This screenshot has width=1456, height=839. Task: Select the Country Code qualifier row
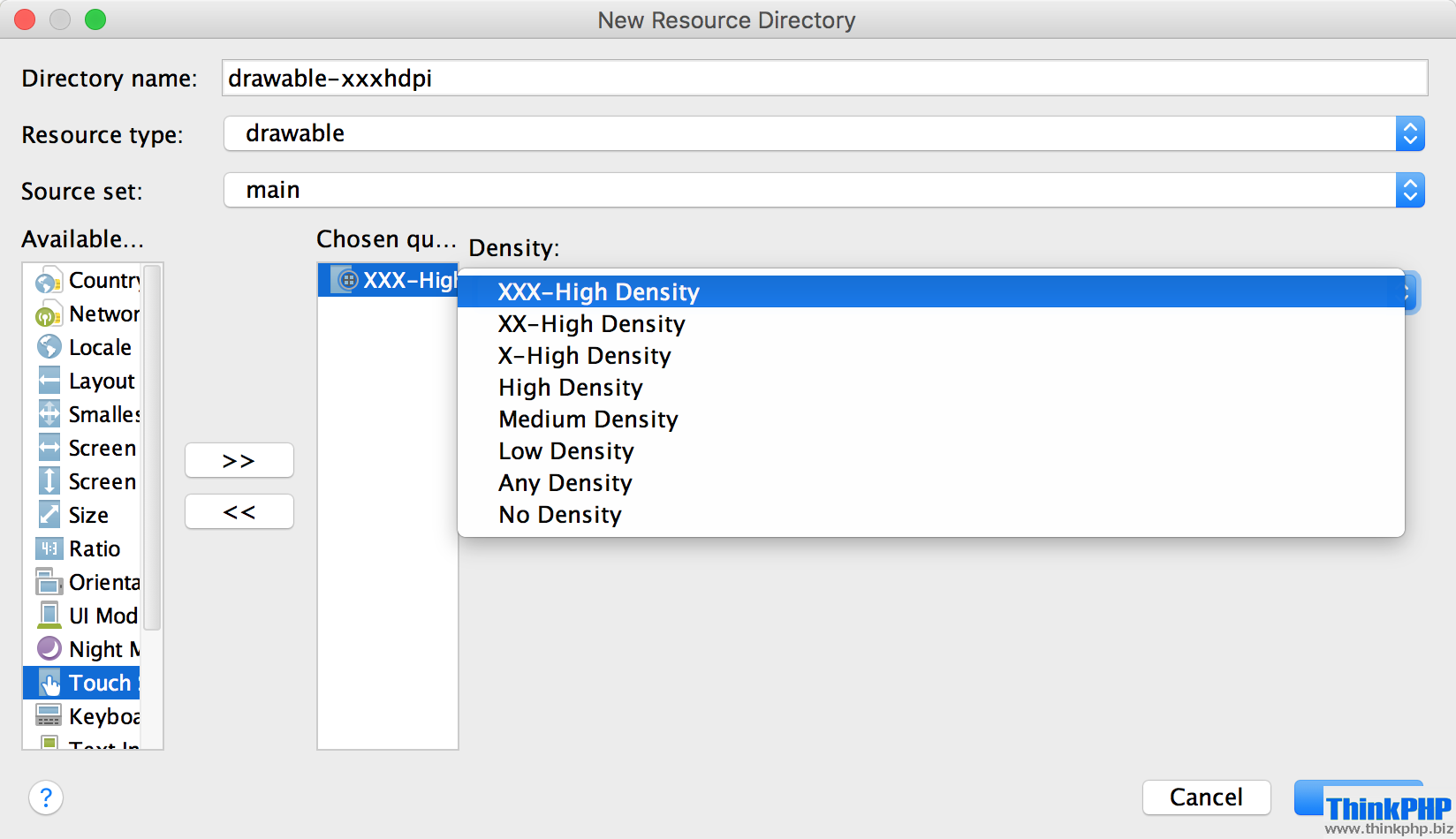[81, 280]
